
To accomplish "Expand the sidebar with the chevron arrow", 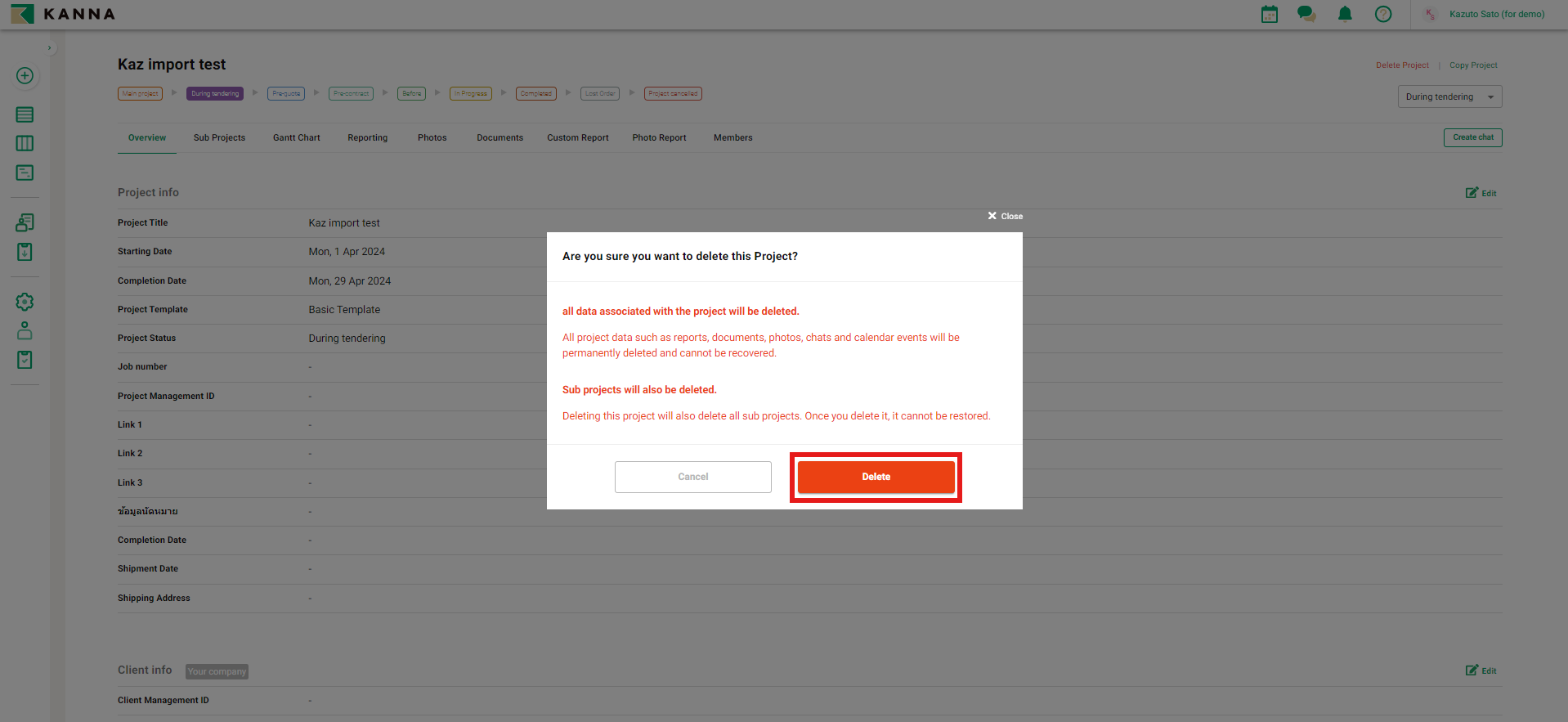I will pos(49,48).
